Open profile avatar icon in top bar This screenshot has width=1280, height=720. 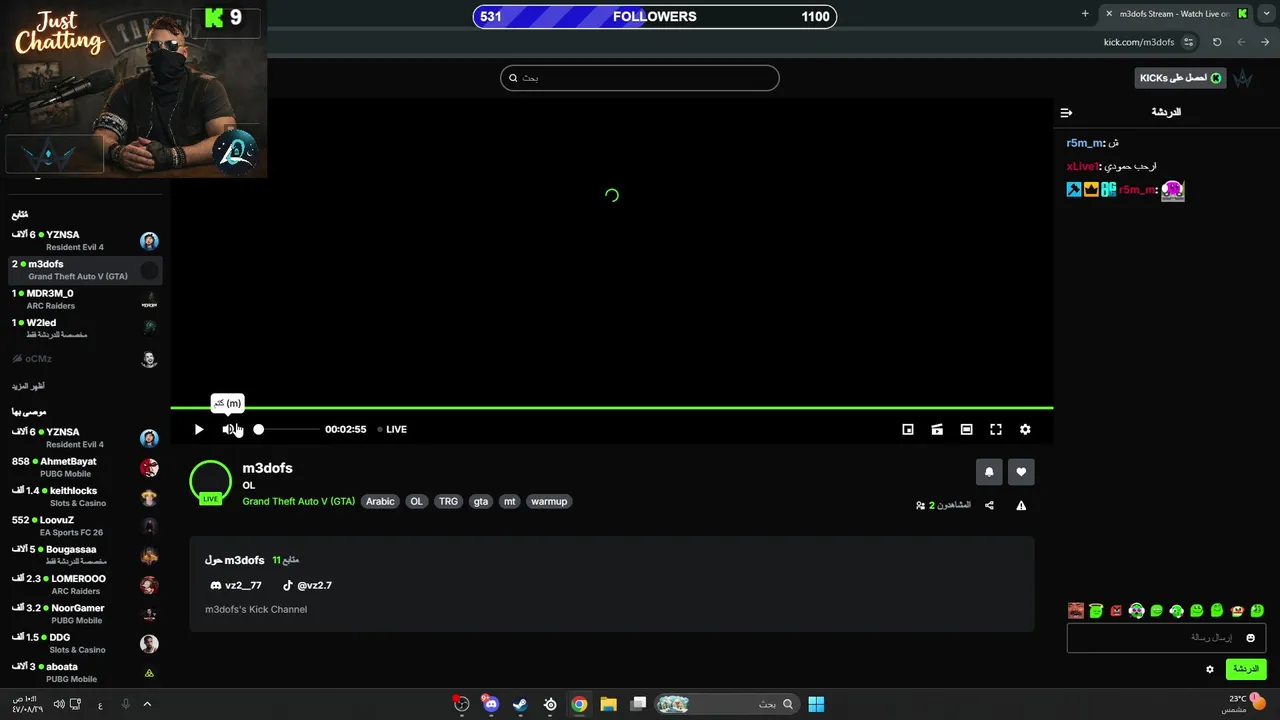[1243, 78]
